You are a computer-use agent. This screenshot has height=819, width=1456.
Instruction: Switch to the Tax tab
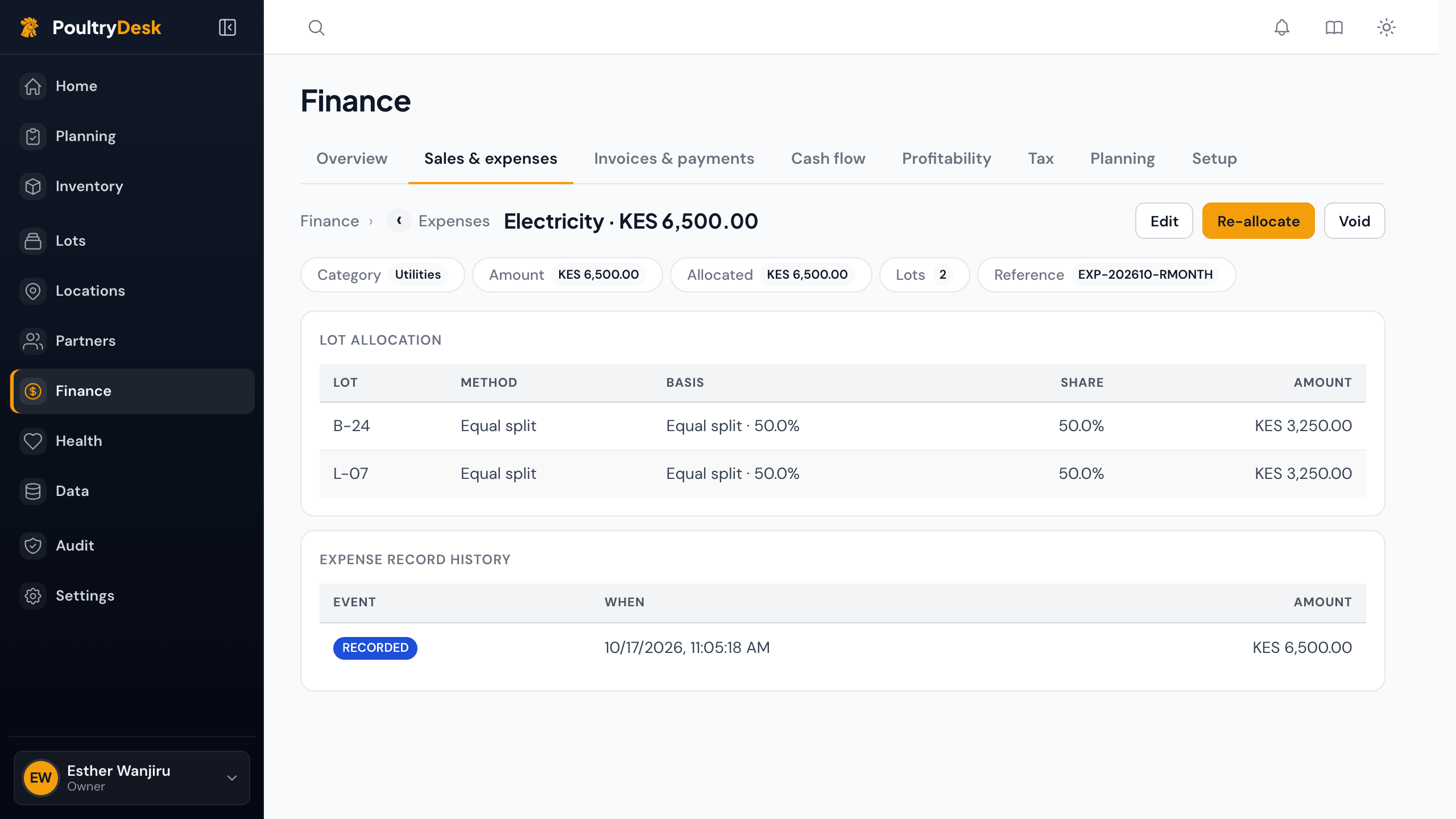pos(1041,159)
